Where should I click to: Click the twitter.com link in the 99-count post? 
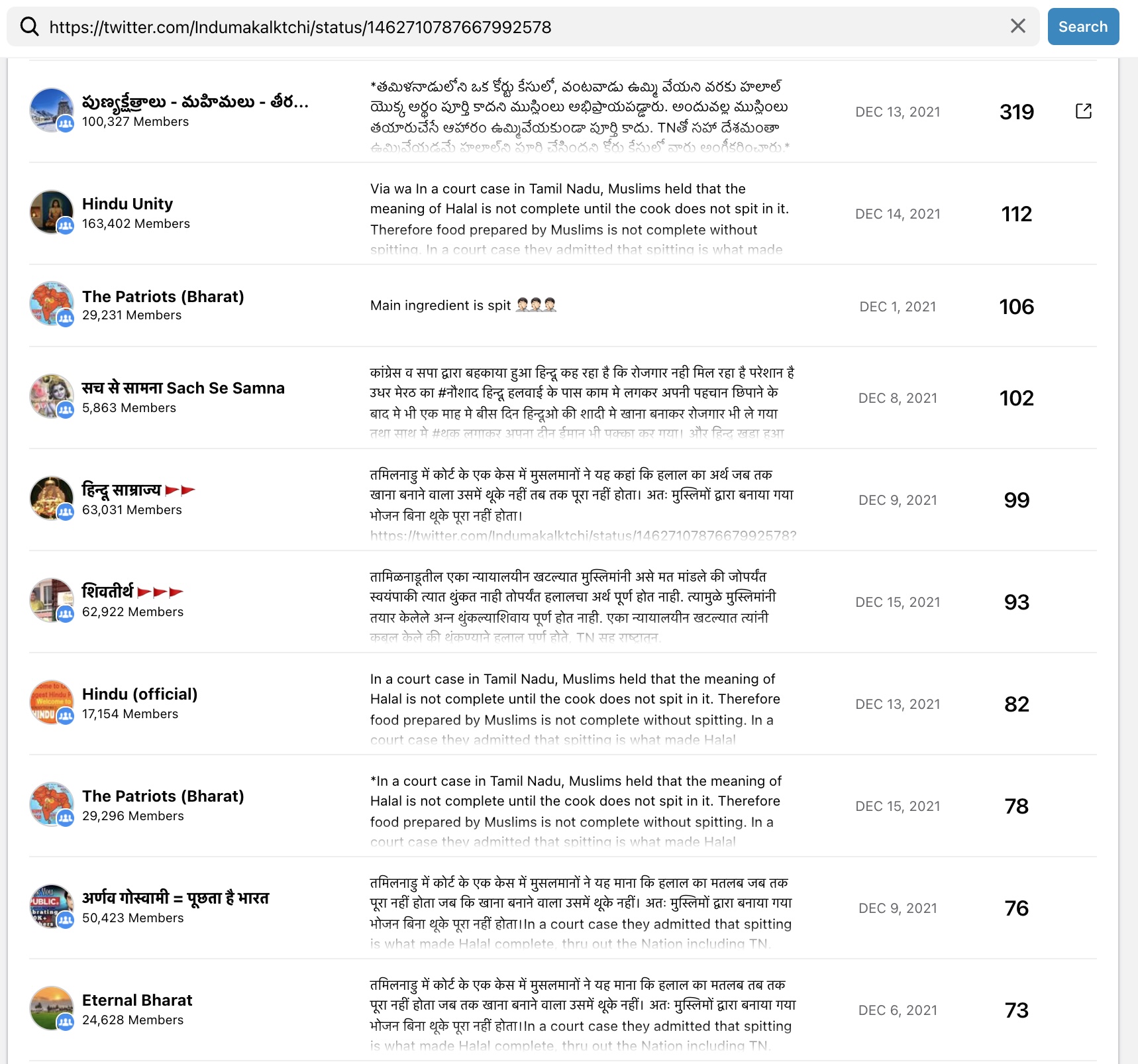click(583, 535)
